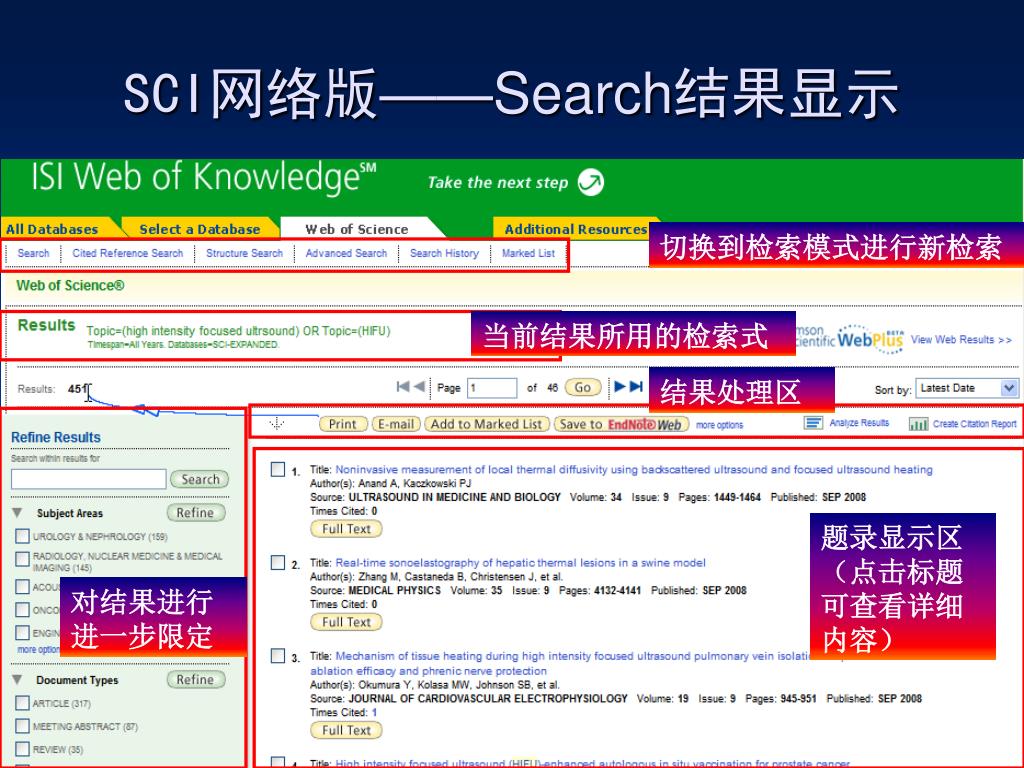
Task: Click the Topic=(high intensity focused ultrsound) query text
Action: [x=238, y=330]
